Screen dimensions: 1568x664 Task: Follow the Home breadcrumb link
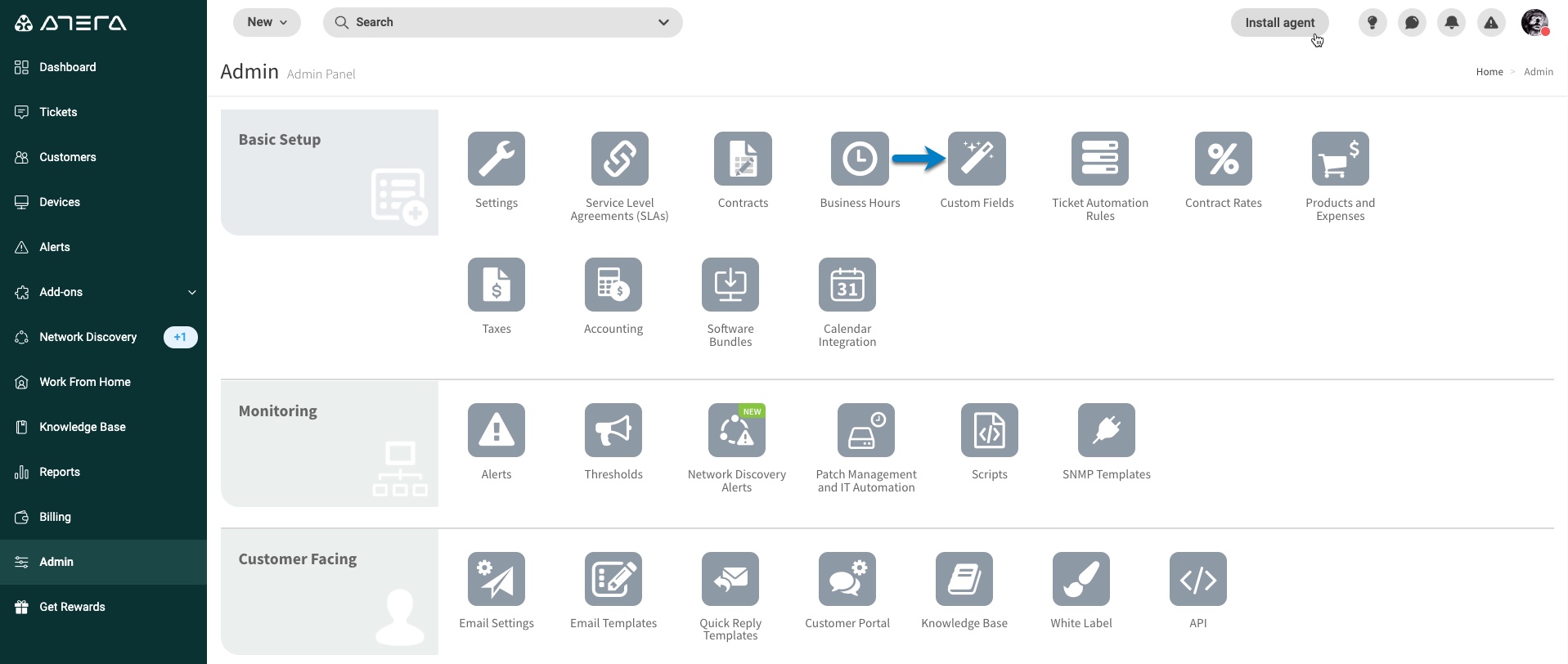1489,72
